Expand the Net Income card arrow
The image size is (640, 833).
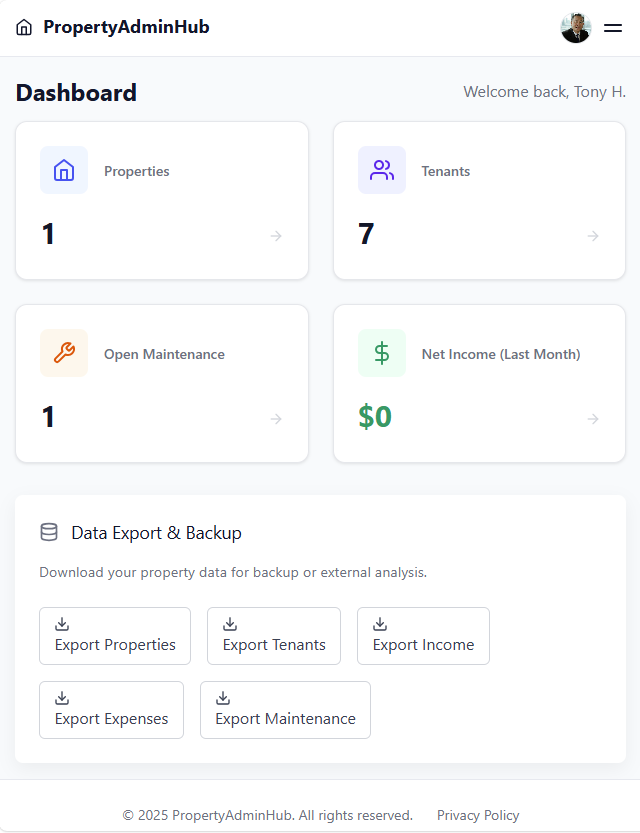(593, 420)
